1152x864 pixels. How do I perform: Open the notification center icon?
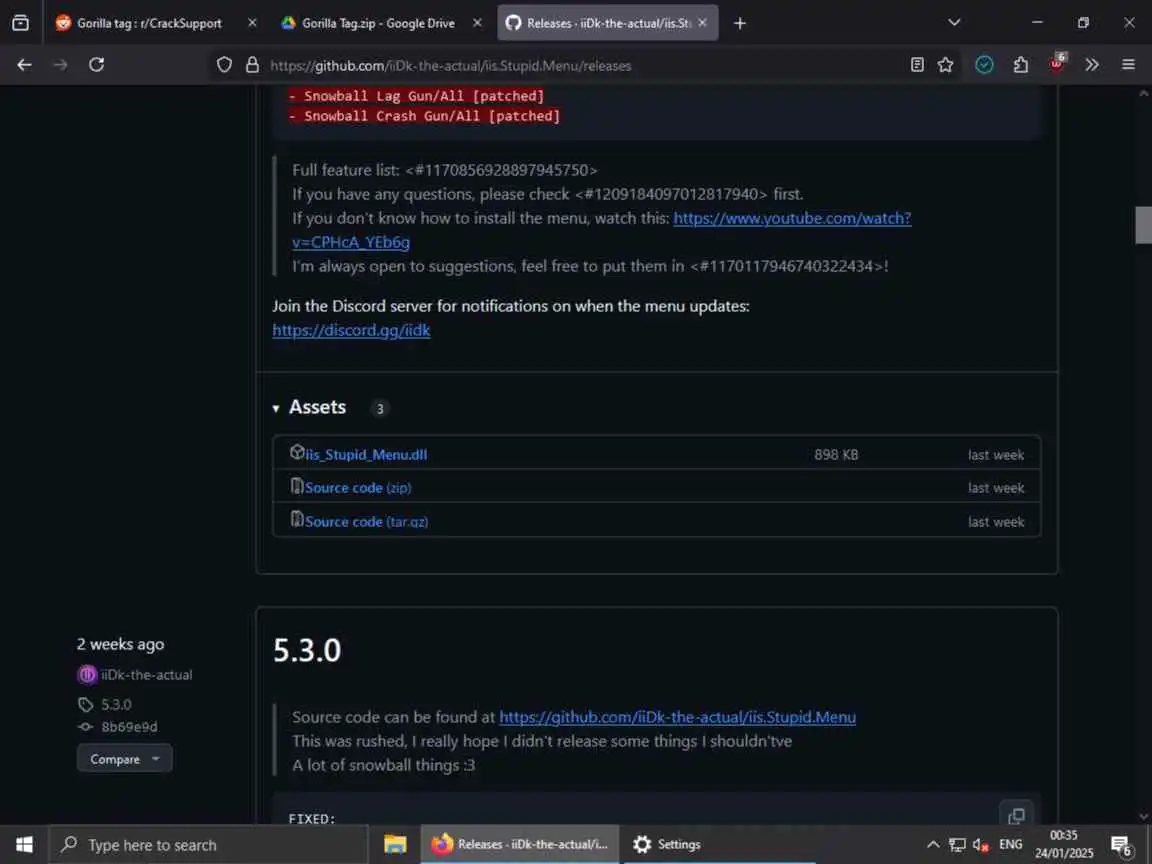(1122, 845)
